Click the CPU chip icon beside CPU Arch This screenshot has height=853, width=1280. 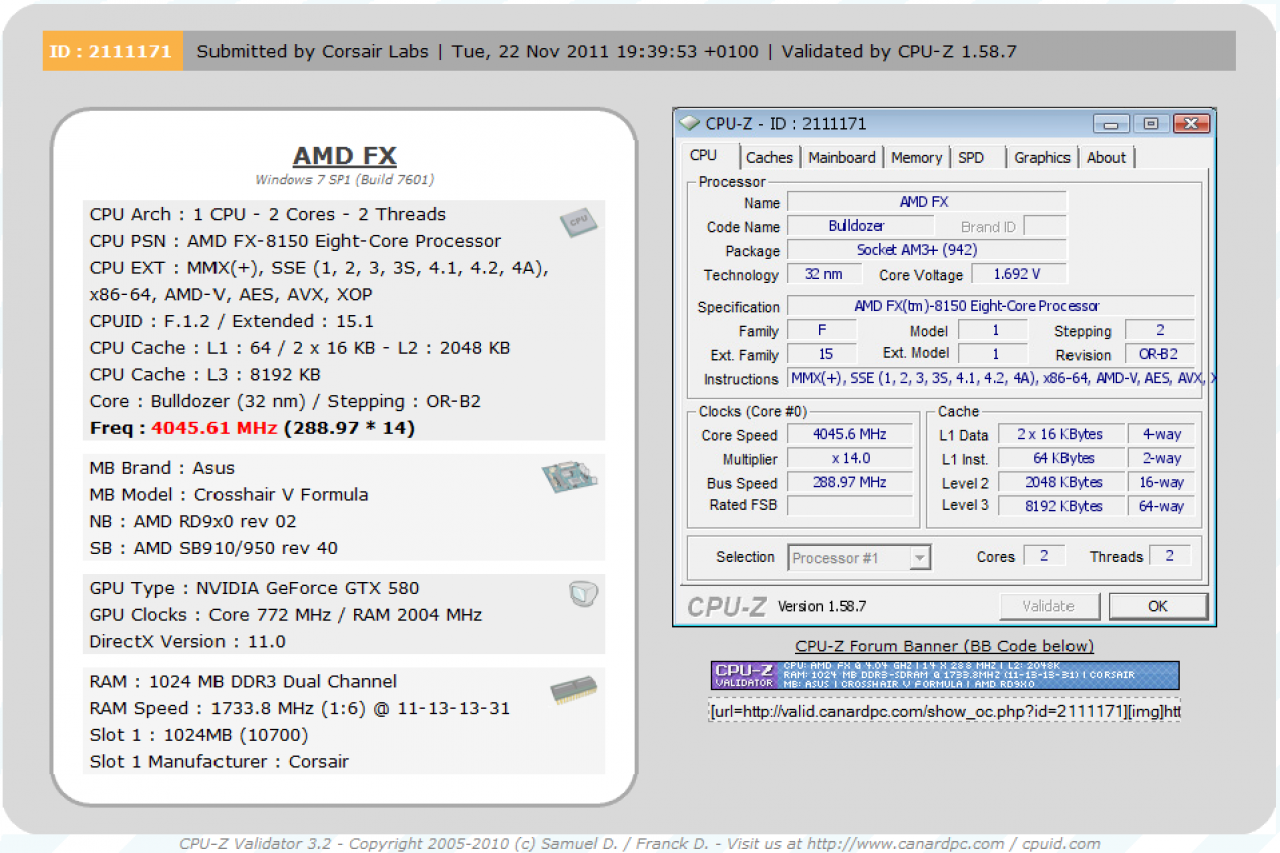tap(578, 222)
